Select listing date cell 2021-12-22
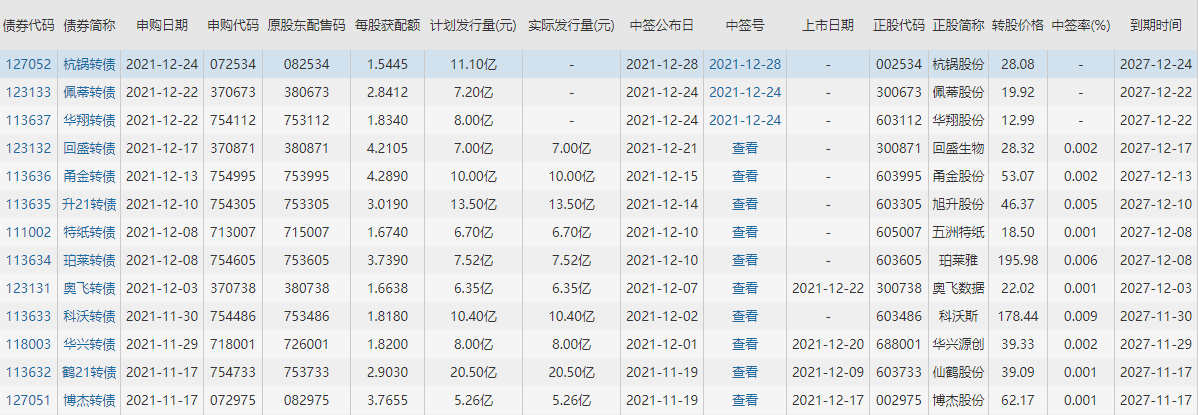 828,288
